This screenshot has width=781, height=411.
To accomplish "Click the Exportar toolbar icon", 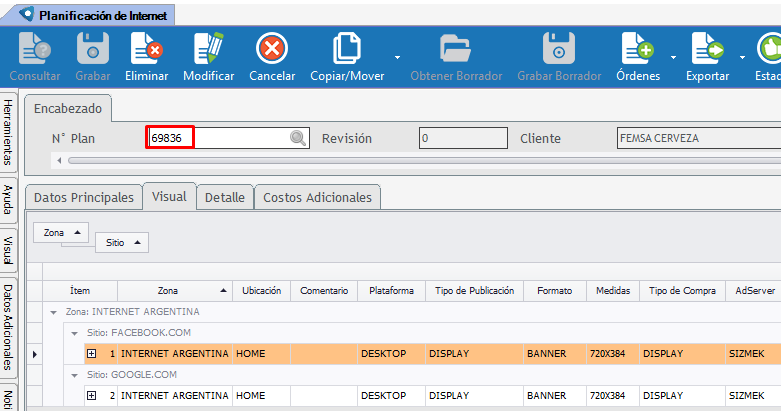I will (706, 49).
